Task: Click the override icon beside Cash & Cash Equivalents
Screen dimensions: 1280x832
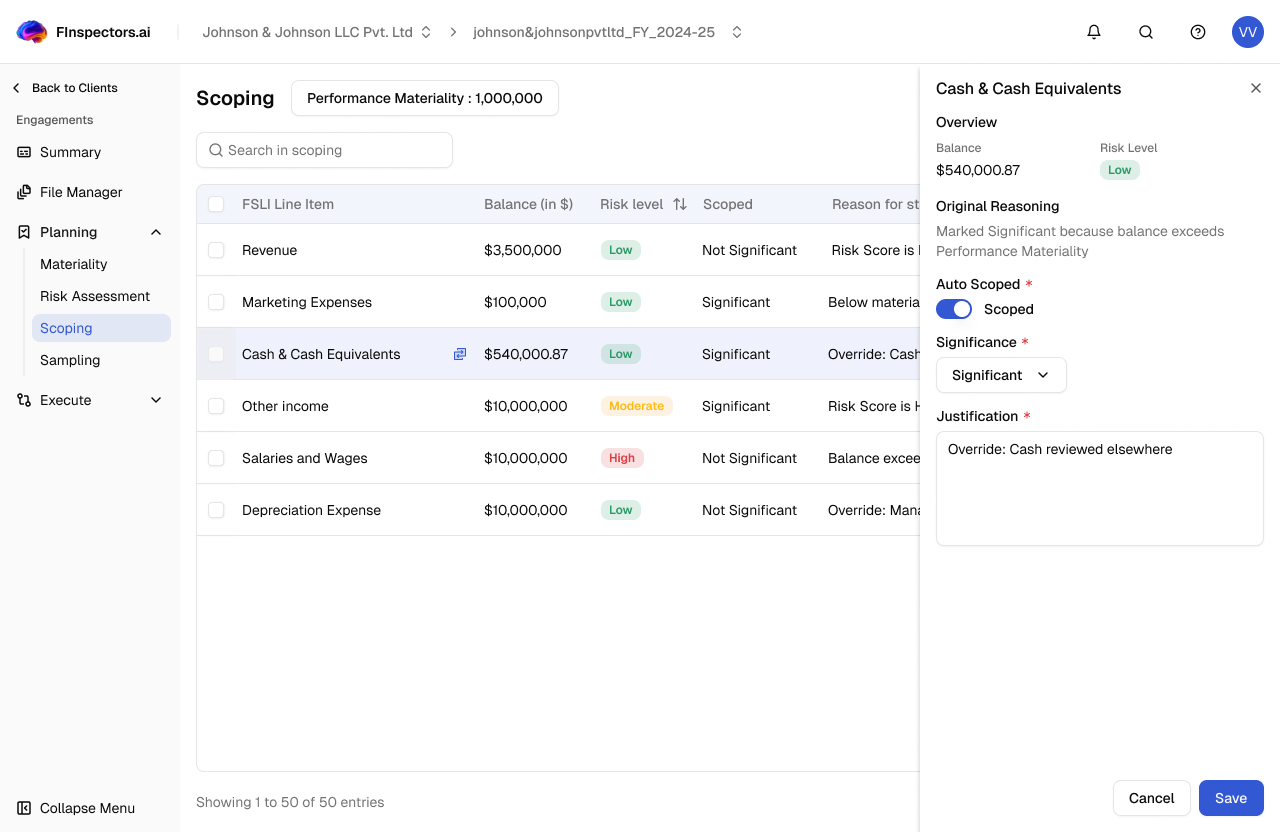Action: tap(460, 354)
